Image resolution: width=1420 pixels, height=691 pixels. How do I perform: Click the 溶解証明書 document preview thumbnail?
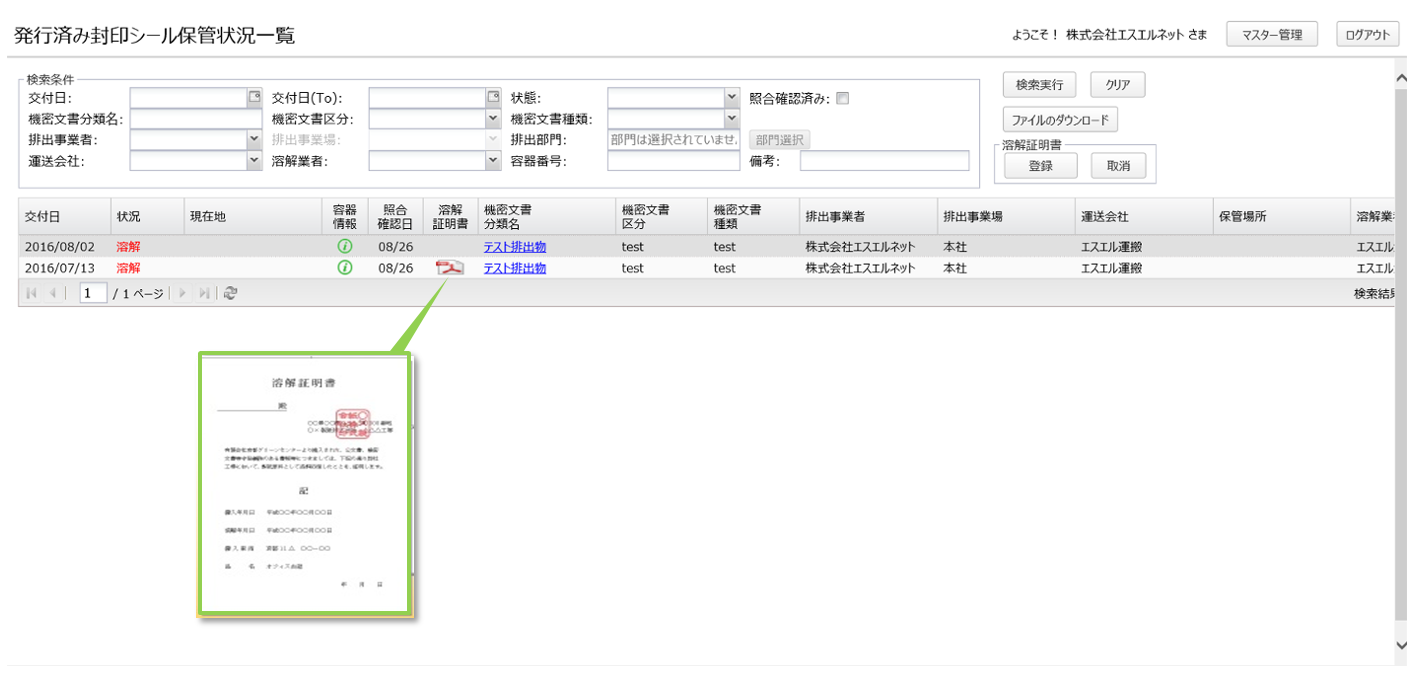[305, 483]
